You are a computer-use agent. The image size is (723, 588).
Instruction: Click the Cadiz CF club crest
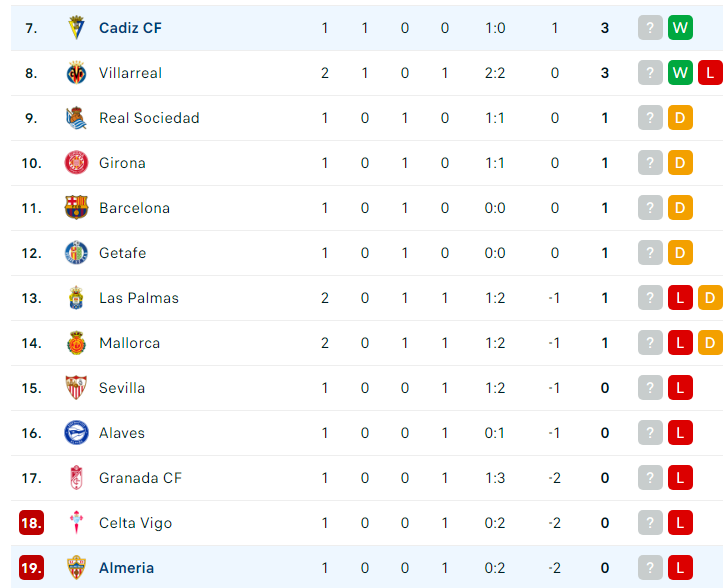coord(76,28)
